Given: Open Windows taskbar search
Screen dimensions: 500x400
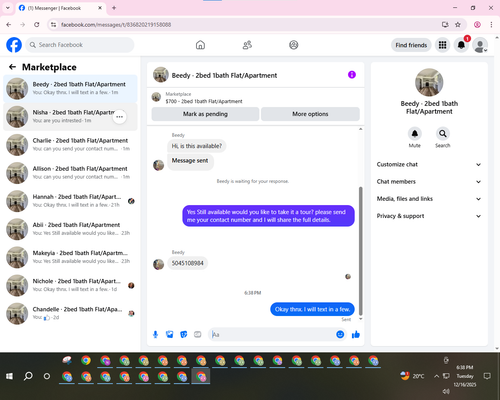Looking at the screenshot, I should pos(28,376).
